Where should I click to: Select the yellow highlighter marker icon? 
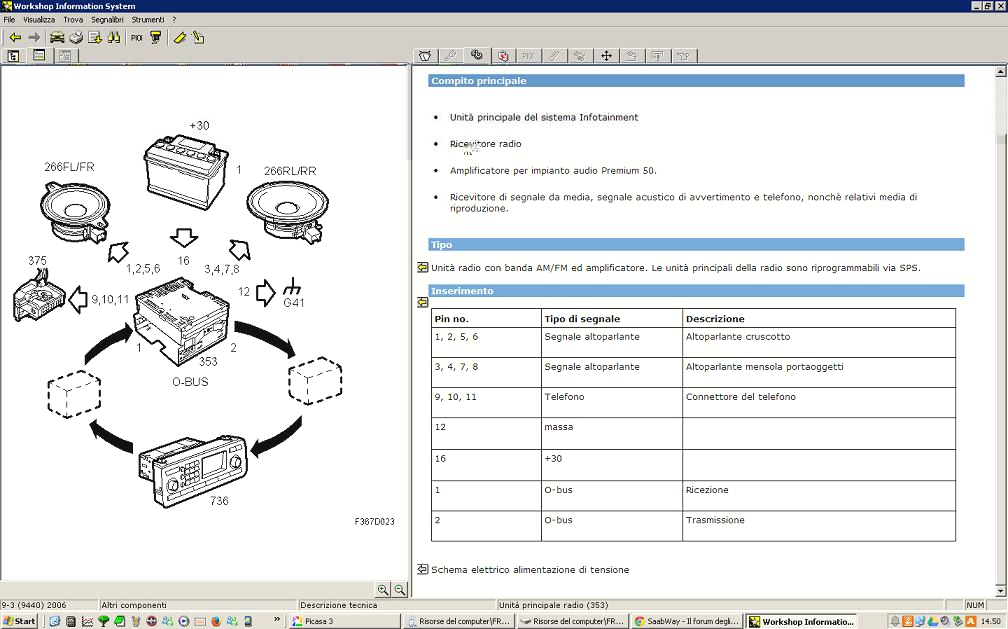click(179, 37)
